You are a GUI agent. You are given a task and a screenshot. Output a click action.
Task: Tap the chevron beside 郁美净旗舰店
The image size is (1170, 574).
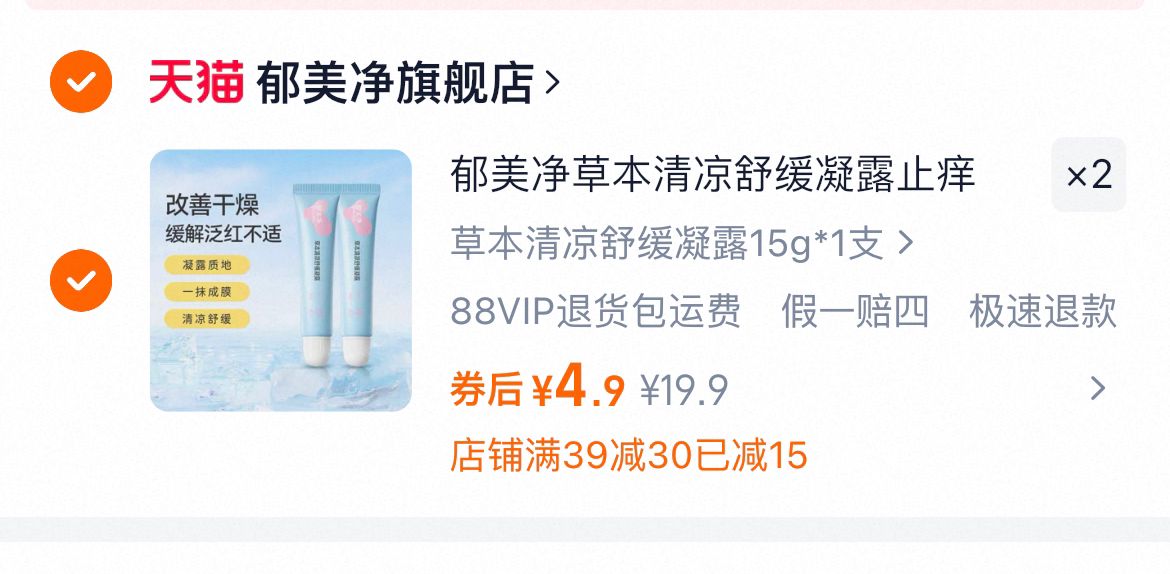pos(552,82)
